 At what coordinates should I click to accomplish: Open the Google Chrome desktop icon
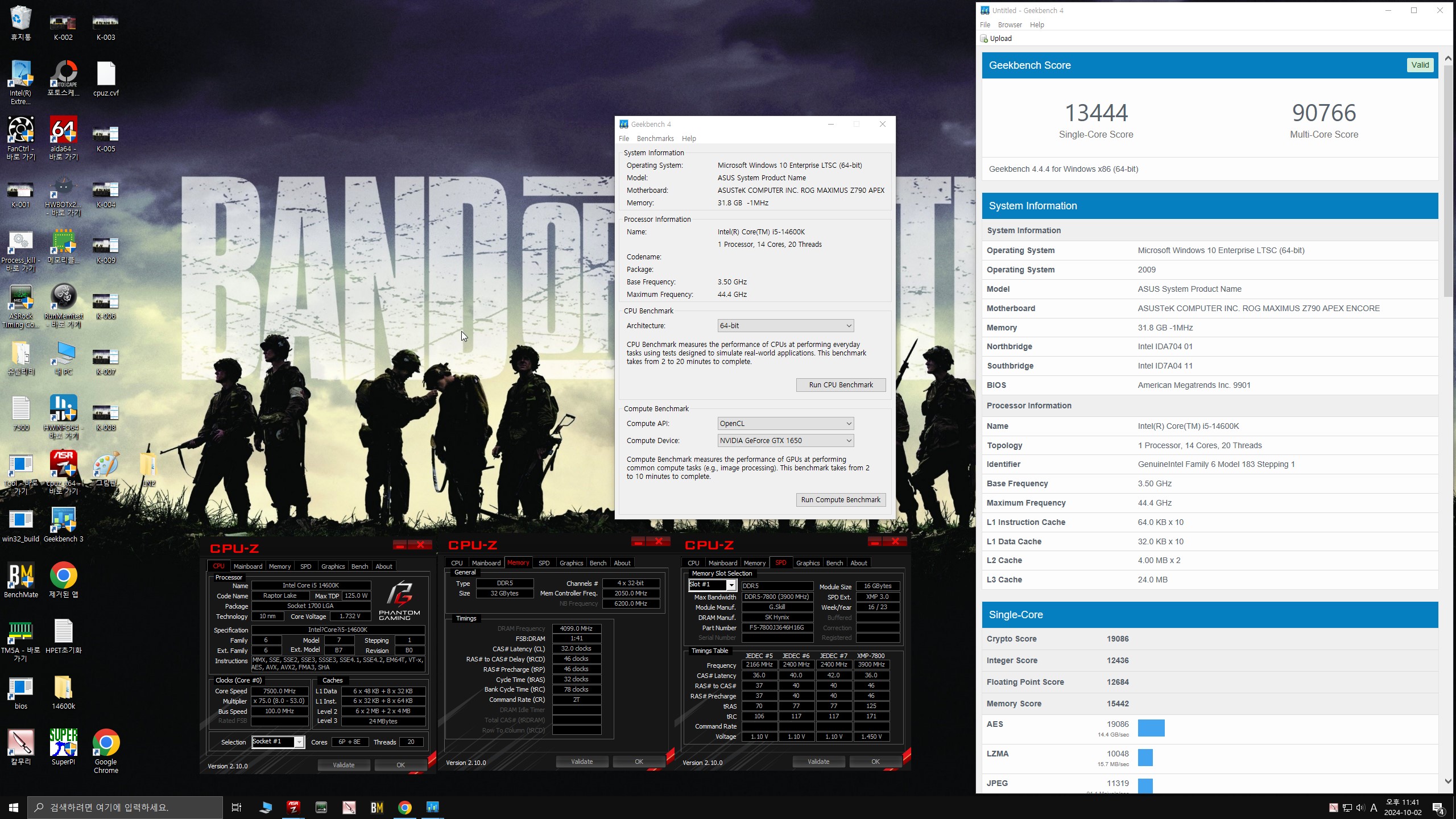tap(106, 751)
